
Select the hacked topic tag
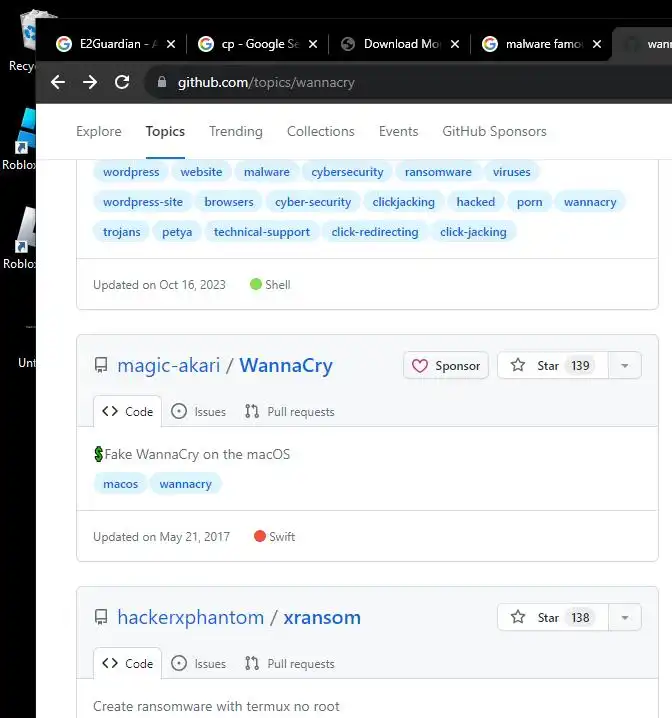coord(476,202)
